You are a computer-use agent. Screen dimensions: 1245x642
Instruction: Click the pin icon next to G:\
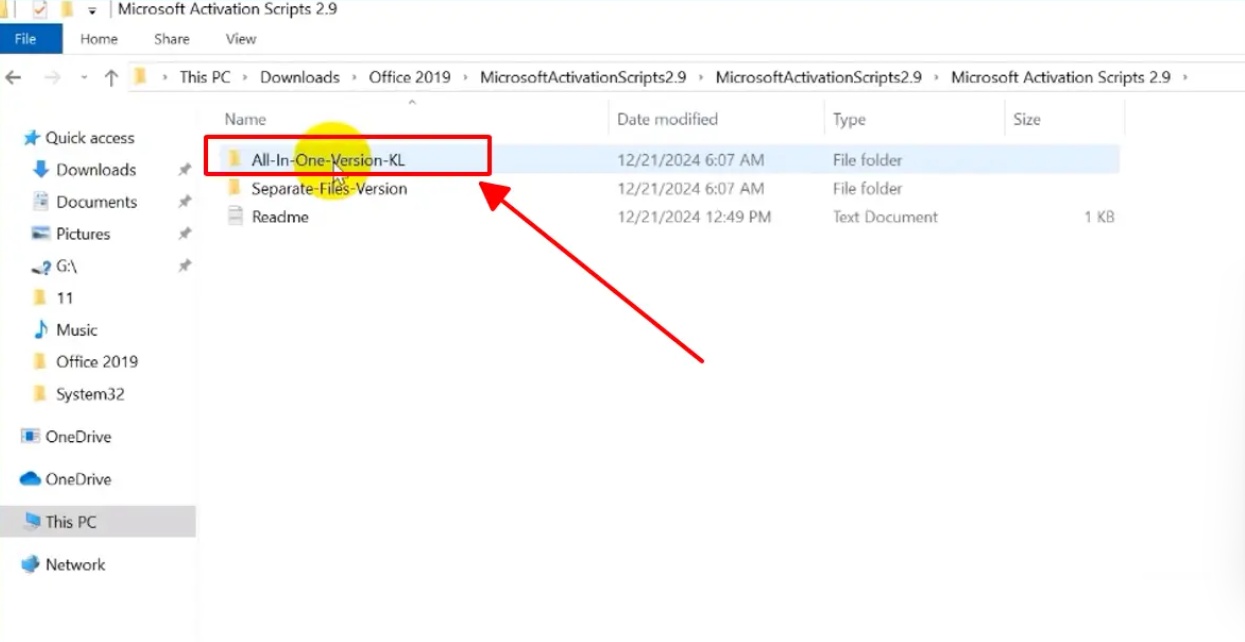184,266
